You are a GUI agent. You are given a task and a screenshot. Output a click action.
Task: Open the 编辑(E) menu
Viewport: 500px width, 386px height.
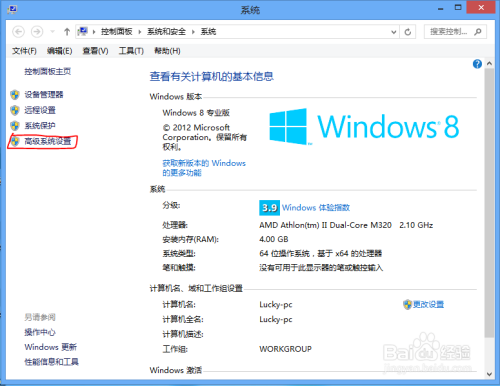click(59, 51)
